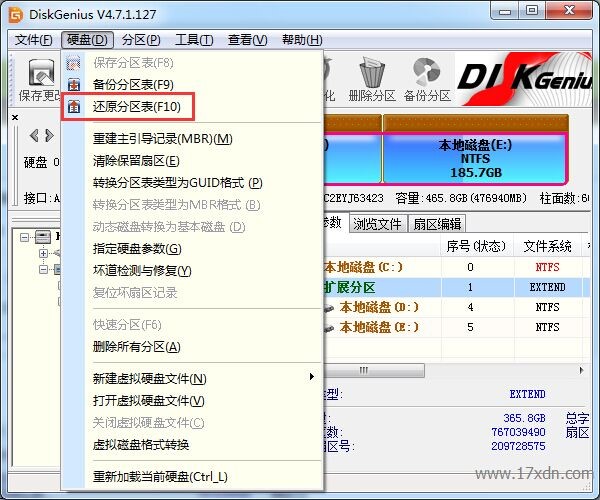Click the 文件系统 column header
The width and height of the screenshot is (600, 500).
[x=547, y=246]
